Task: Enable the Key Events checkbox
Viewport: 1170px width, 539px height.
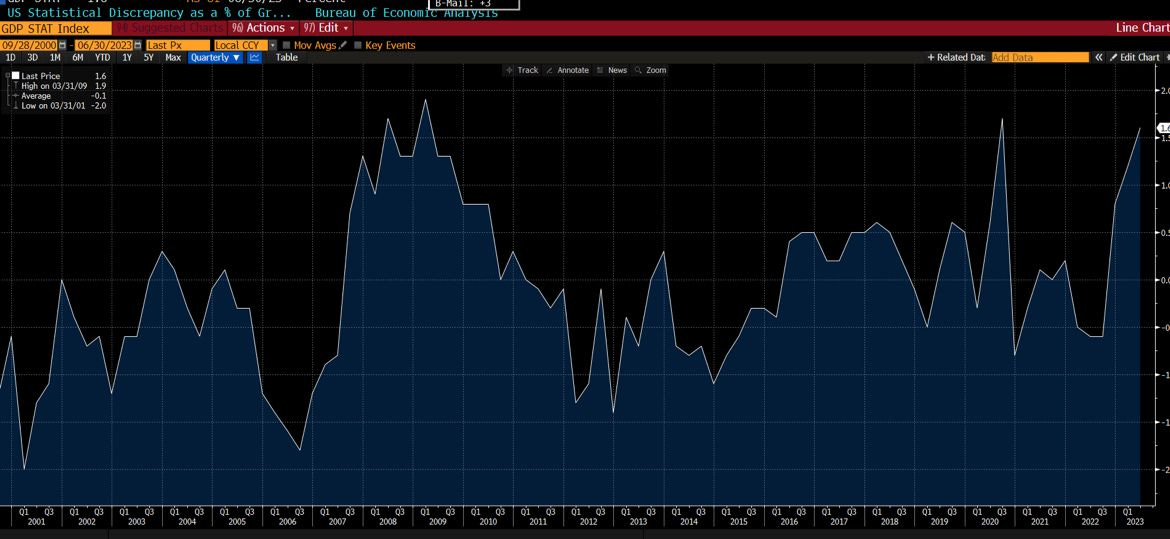Action: click(358, 46)
